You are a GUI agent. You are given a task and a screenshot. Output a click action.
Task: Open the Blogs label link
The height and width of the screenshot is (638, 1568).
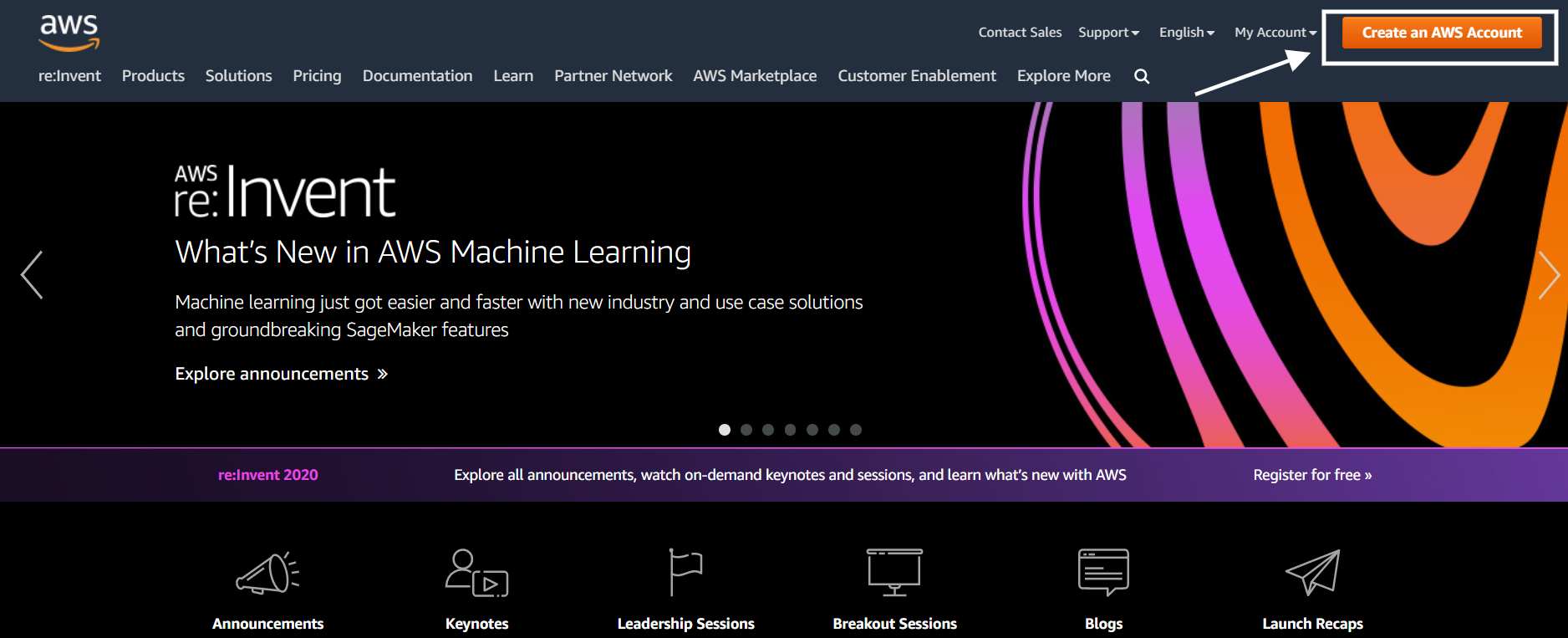[x=1103, y=624]
